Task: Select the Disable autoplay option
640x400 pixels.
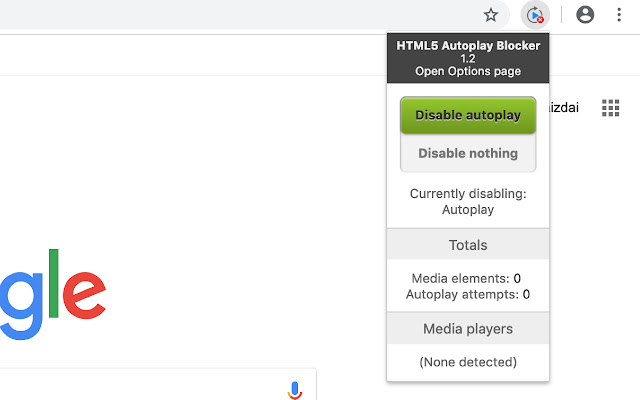Action: 468,115
